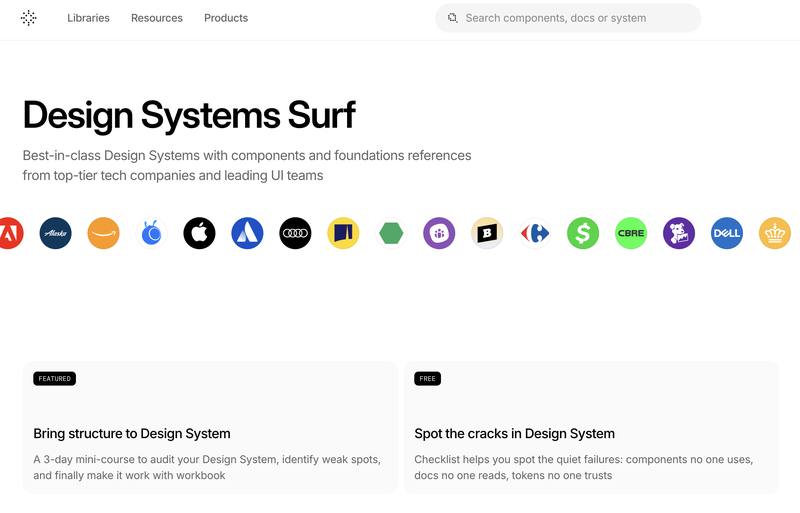Open the Cash App dollar logo
This screenshot has width=800, height=513.
click(583, 233)
